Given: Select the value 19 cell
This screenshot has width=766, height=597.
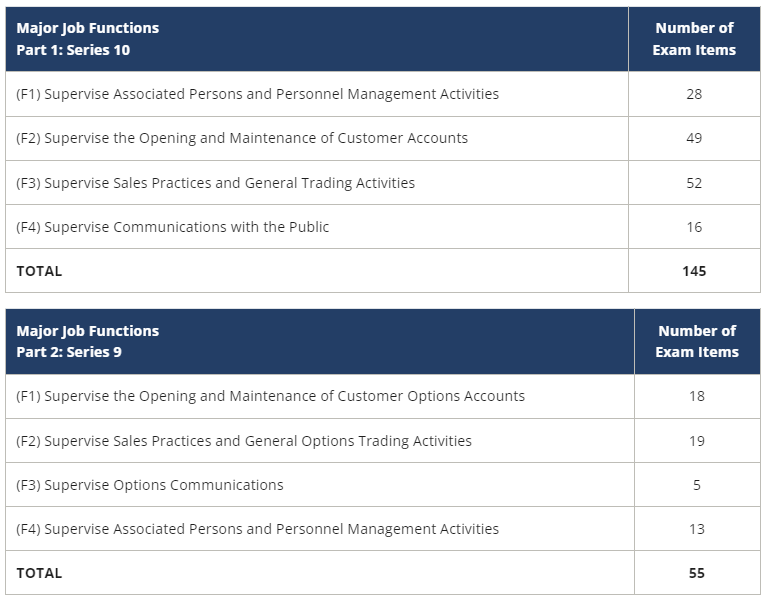Looking at the screenshot, I should (697, 441).
